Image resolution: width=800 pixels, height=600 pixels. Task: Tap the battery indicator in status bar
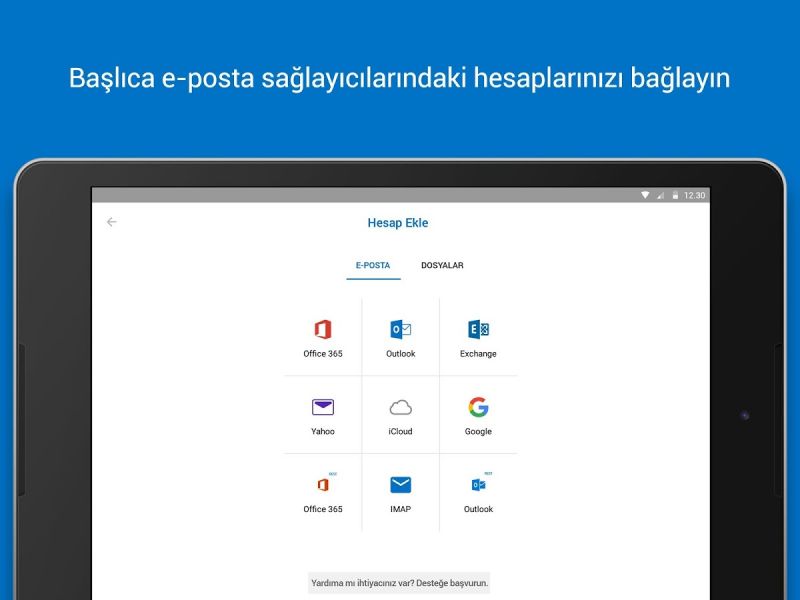tap(675, 195)
